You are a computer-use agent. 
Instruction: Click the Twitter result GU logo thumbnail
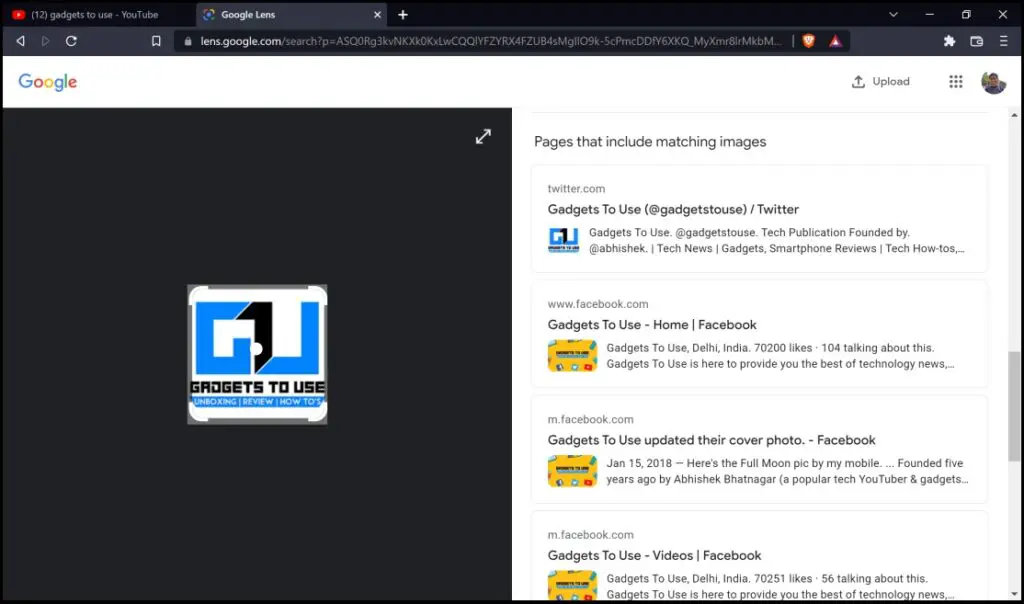(x=563, y=240)
